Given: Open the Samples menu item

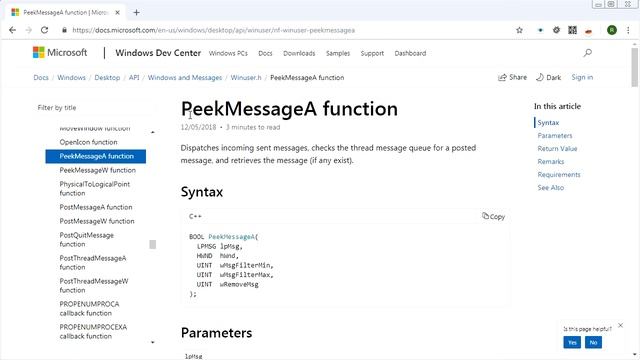Looking at the screenshot, I should pyautogui.click(x=338, y=53).
